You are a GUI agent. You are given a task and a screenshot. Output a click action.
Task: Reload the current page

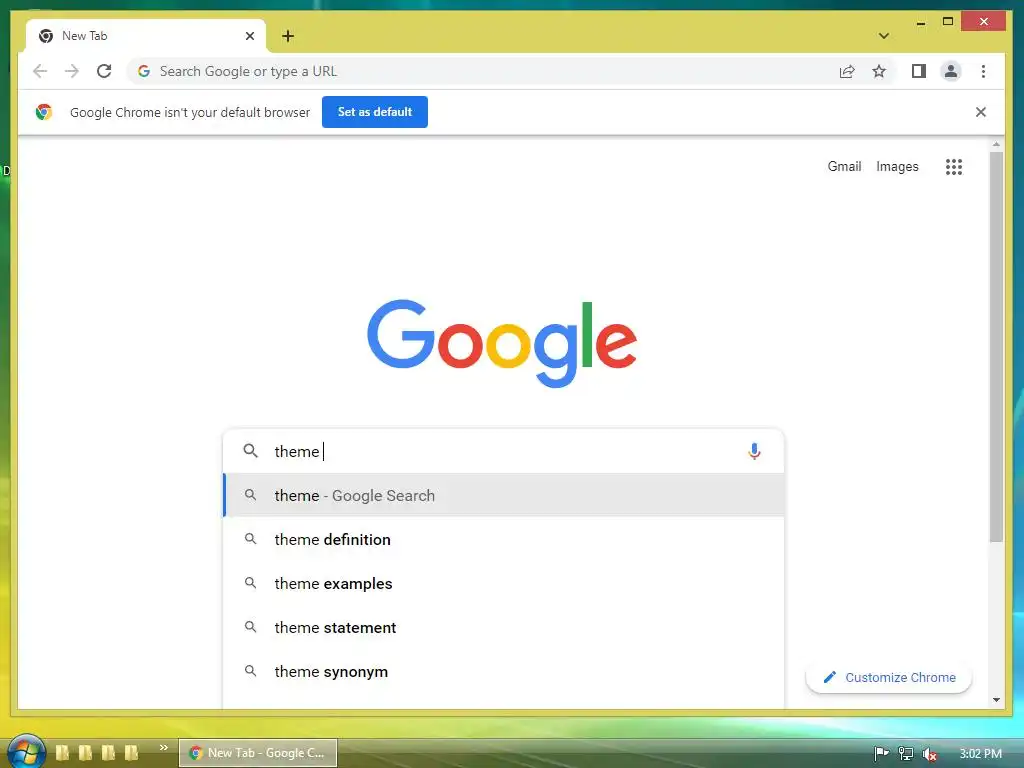(104, 71)
